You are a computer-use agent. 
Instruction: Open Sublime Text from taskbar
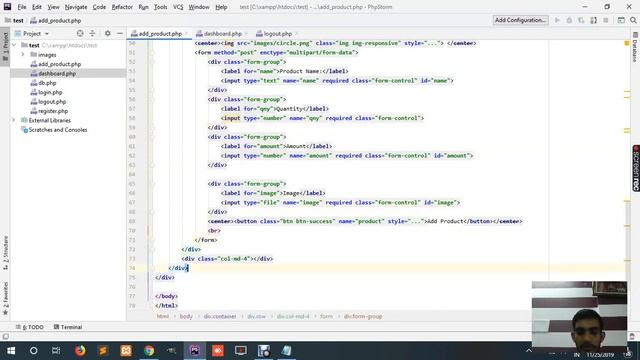click(103, 351)
